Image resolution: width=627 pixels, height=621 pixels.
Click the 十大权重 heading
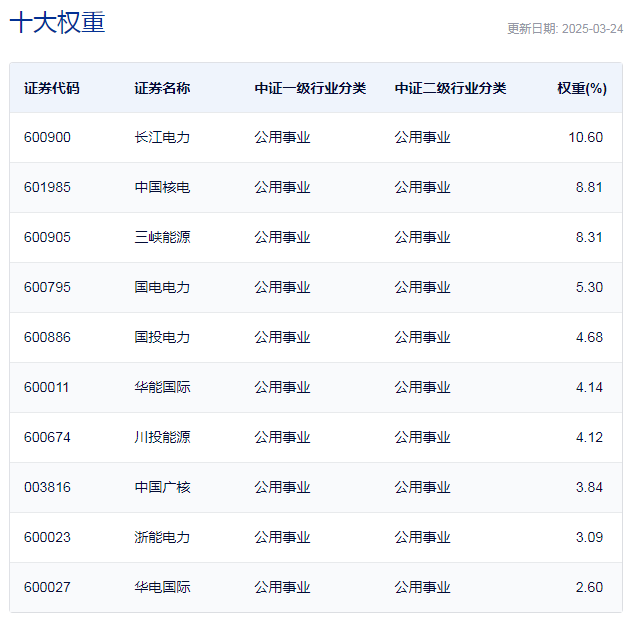57,22
